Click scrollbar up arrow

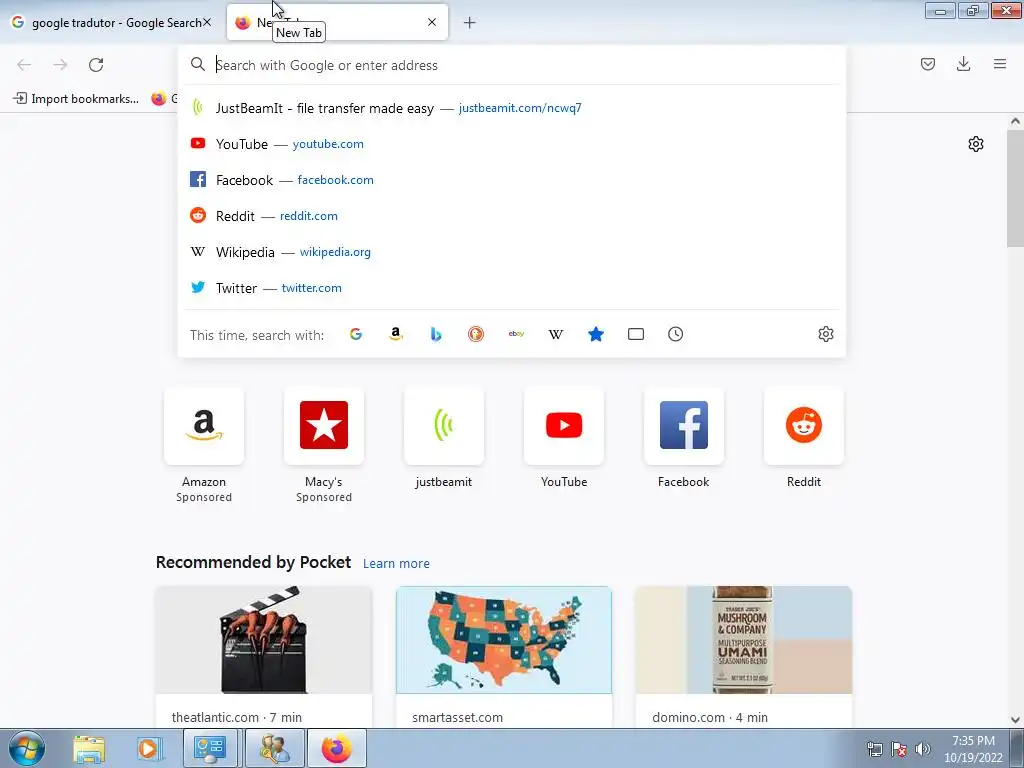pyautogui.click(x=1015, y=121)
